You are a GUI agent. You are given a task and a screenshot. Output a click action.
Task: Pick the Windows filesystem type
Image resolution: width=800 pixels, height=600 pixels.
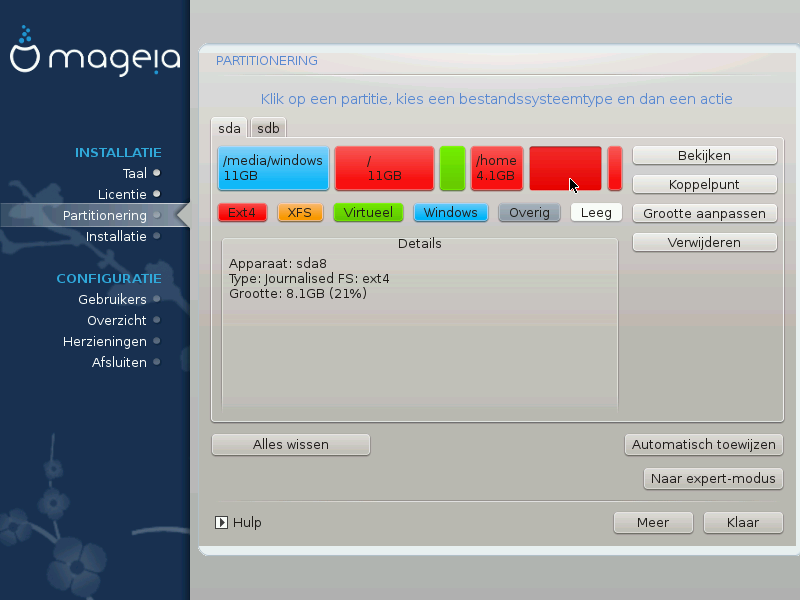coord(451,212)
